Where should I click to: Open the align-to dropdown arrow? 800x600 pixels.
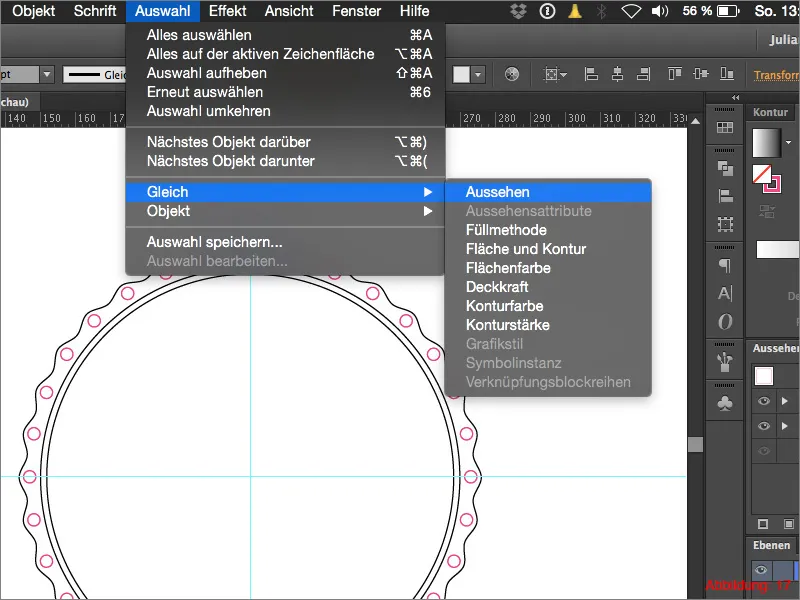click(563, 75)
